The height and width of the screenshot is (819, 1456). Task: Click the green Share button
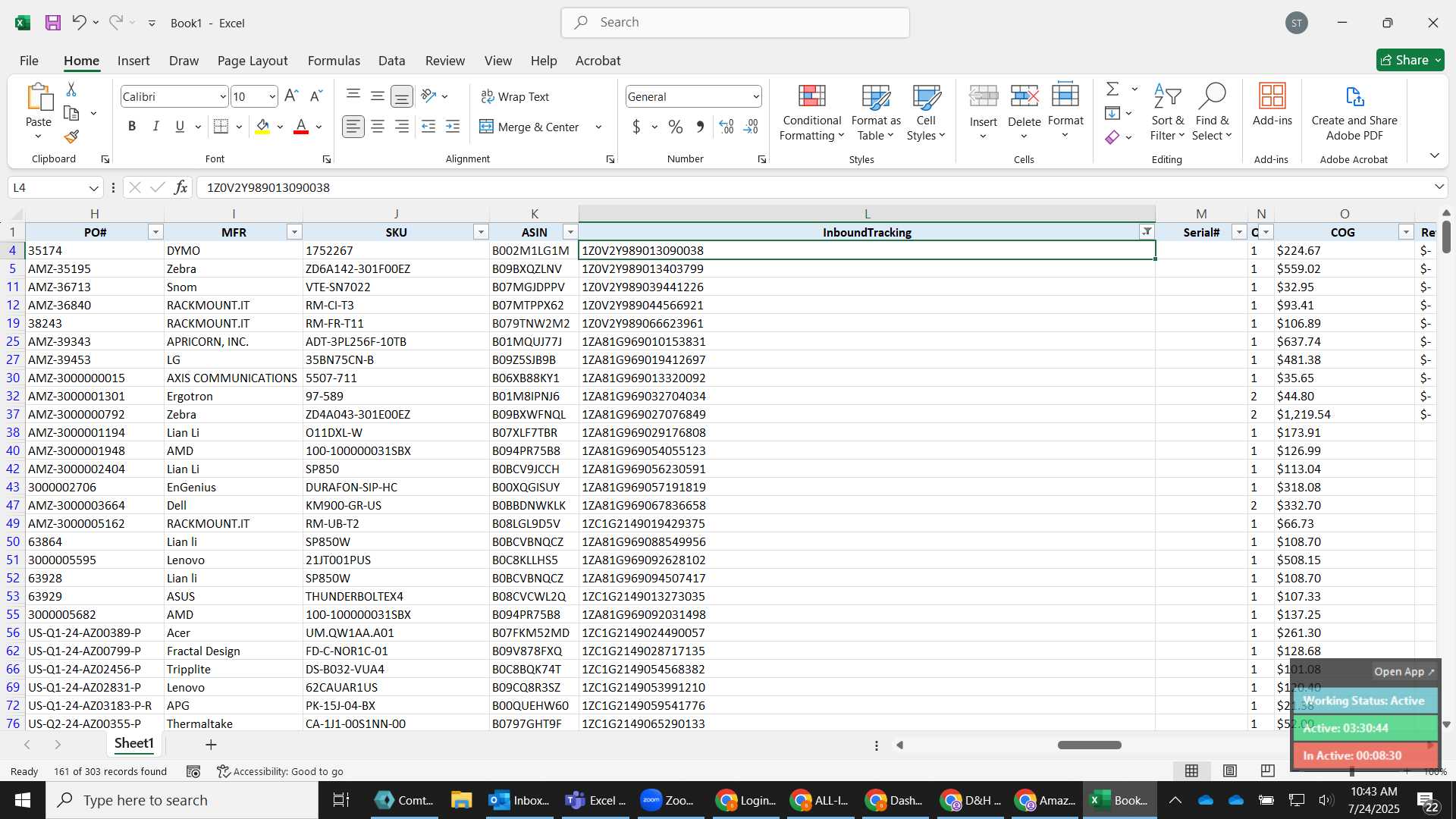(x=1409, y=60)
